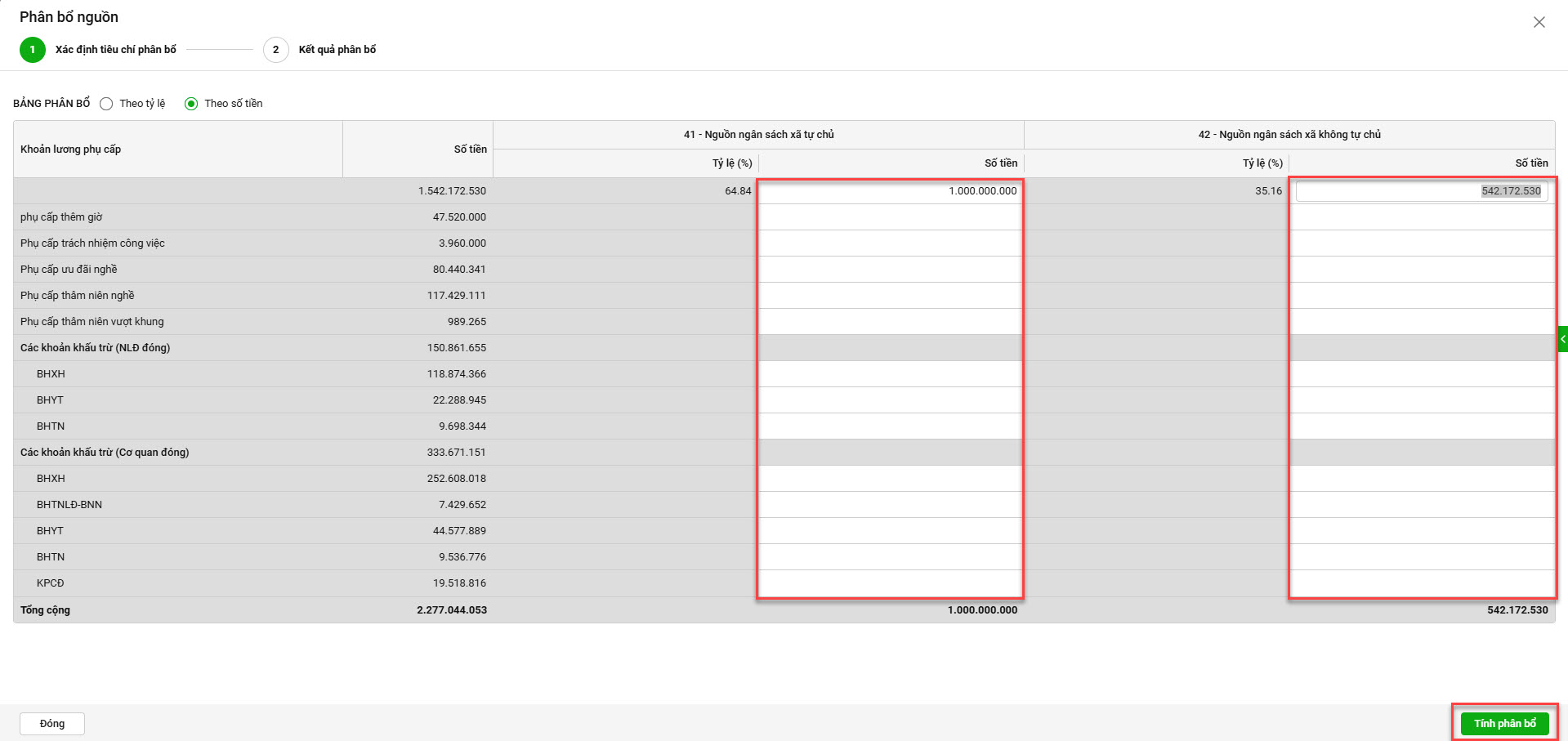Click the 41 - Nguồn ngân sách xã tự chủ header

pos(759,135)
